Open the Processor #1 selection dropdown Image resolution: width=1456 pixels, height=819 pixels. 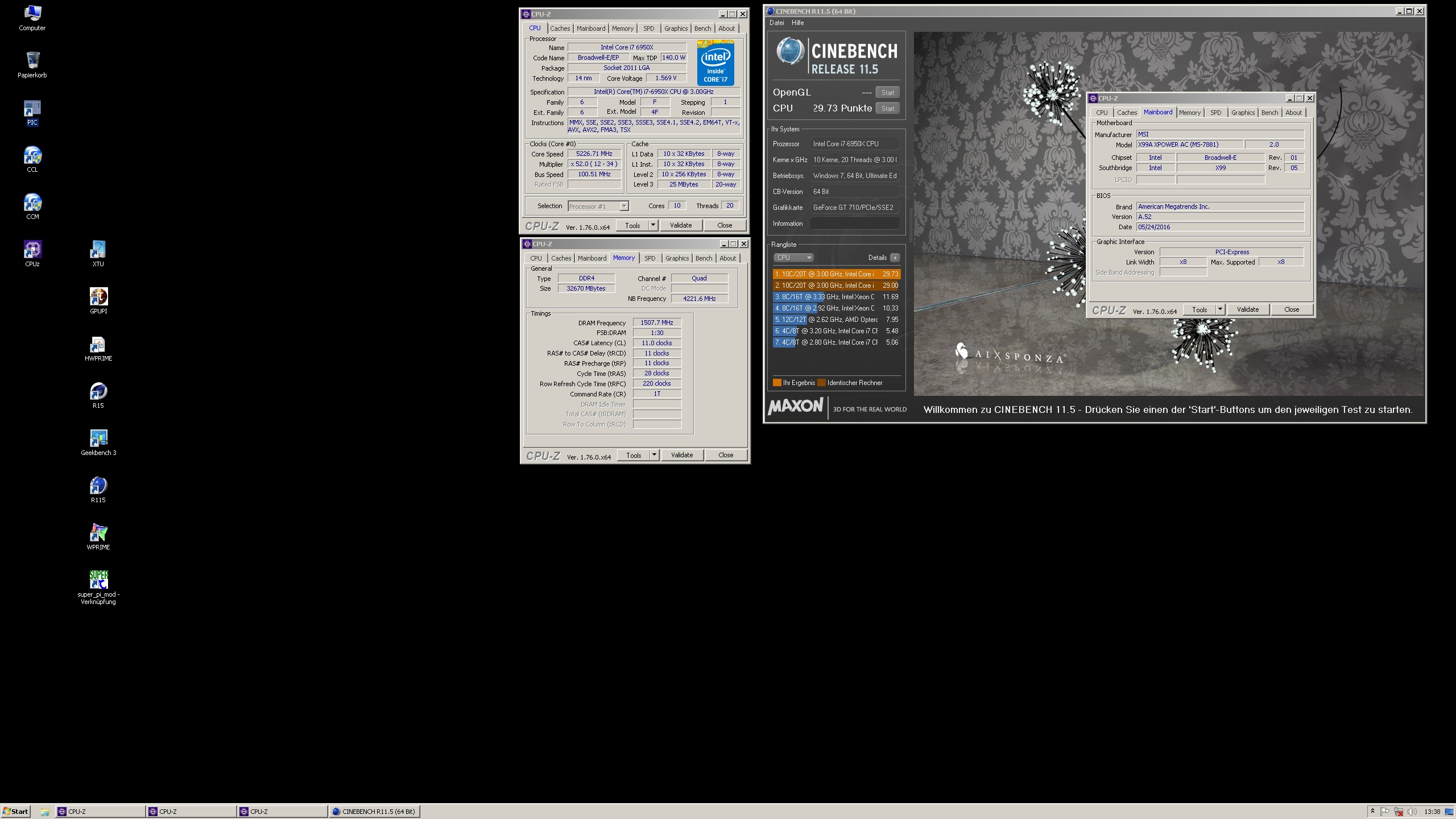pos(598,206)
